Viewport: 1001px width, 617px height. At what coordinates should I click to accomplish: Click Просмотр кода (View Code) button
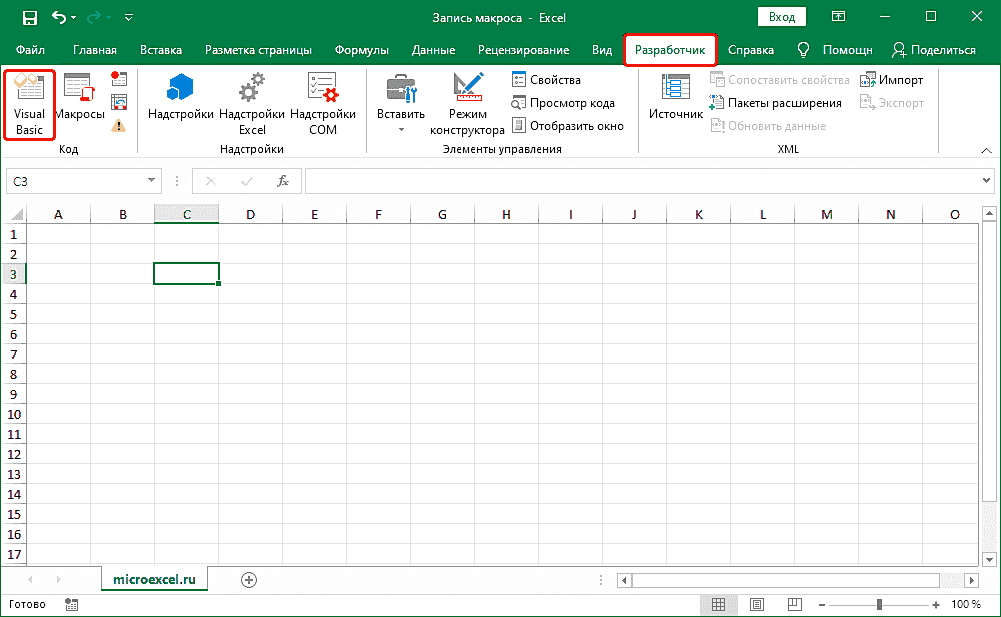(x=563, y=103)
